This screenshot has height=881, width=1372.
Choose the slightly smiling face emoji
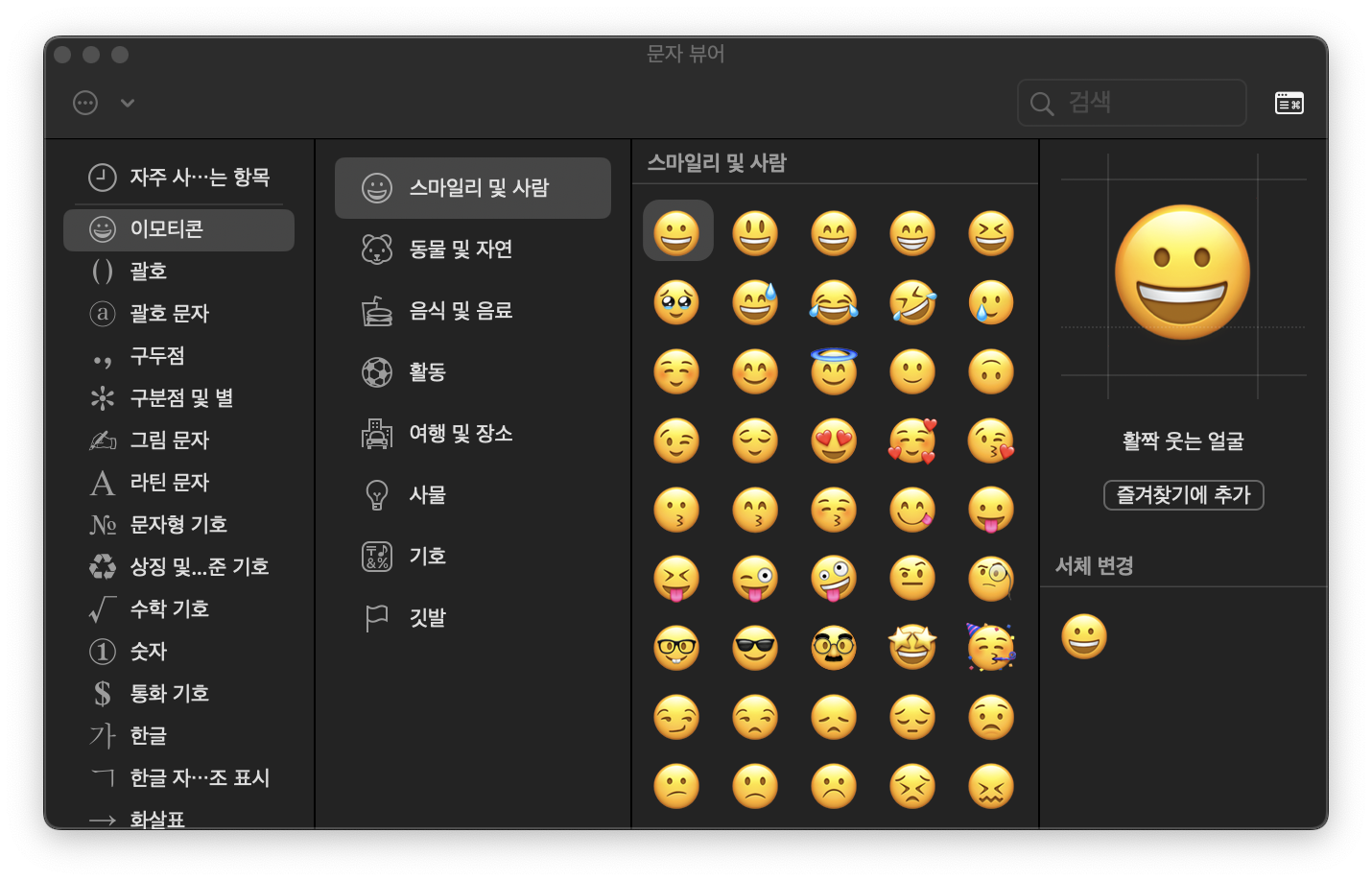912,371
